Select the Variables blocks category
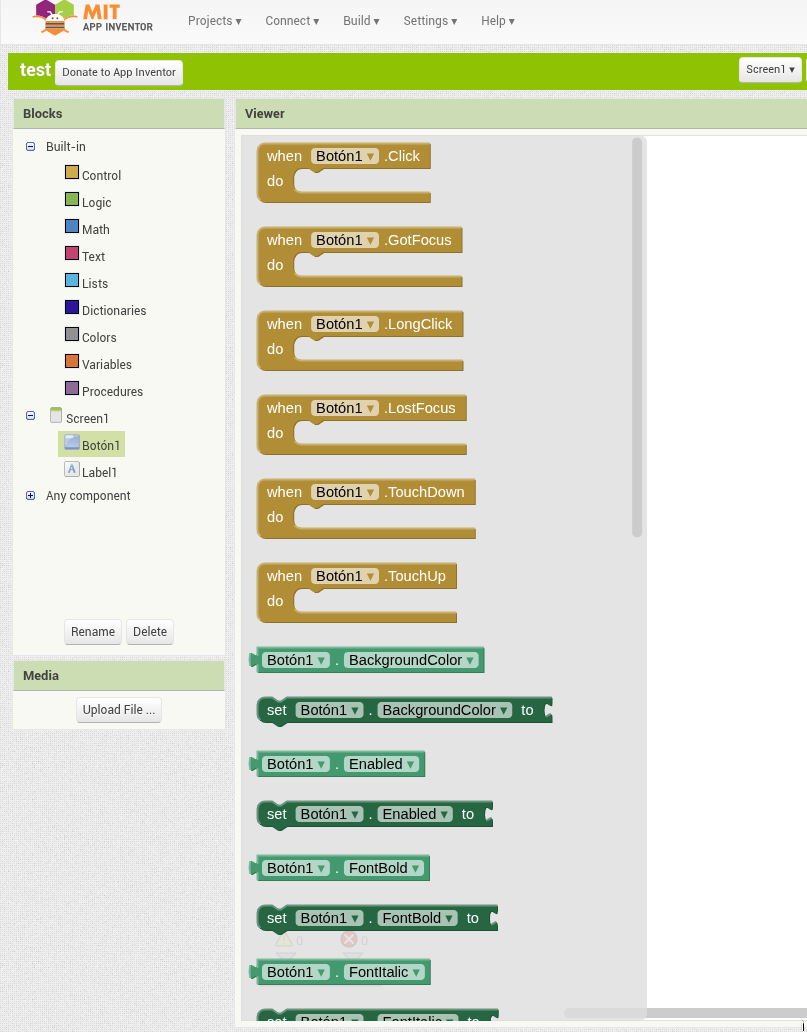This screenshot has height=1032, width=807. tap(107, 364)
